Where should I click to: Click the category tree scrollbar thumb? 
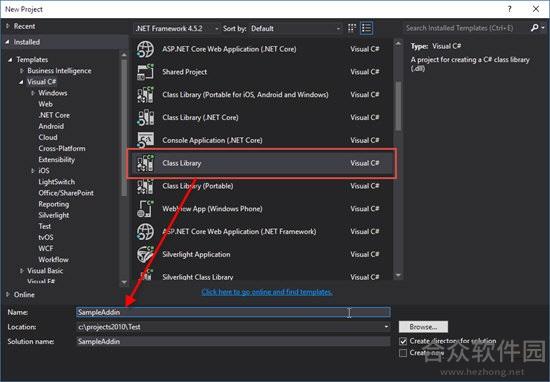[124, 128]
